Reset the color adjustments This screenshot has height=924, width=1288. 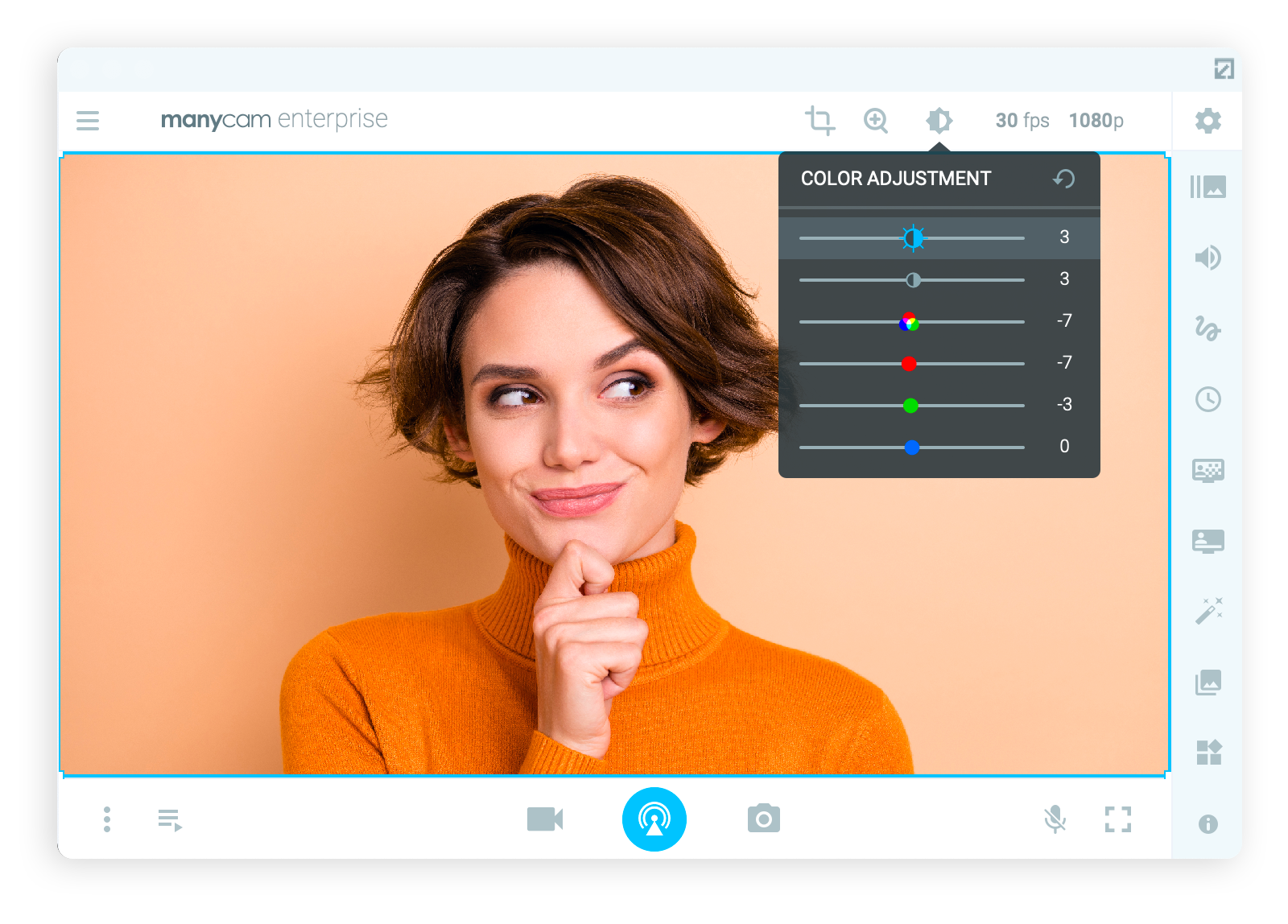[x=1064, y=179]
